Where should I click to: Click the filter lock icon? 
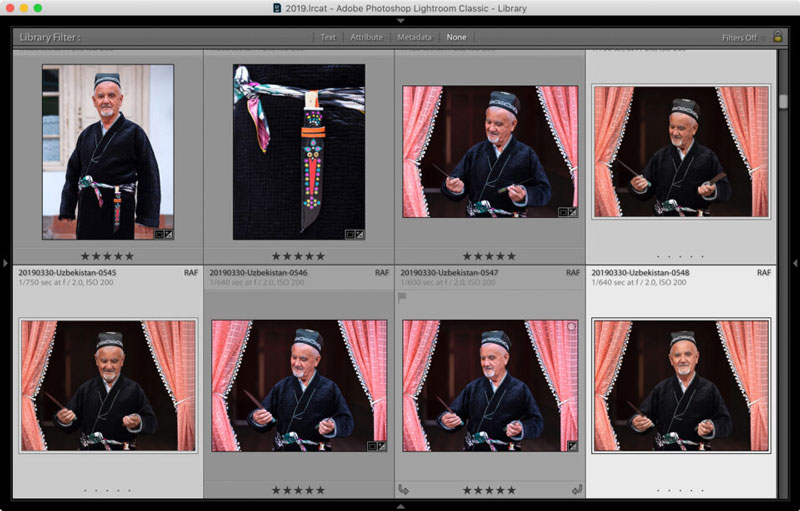pyautogui.click(x=778, y=37)
